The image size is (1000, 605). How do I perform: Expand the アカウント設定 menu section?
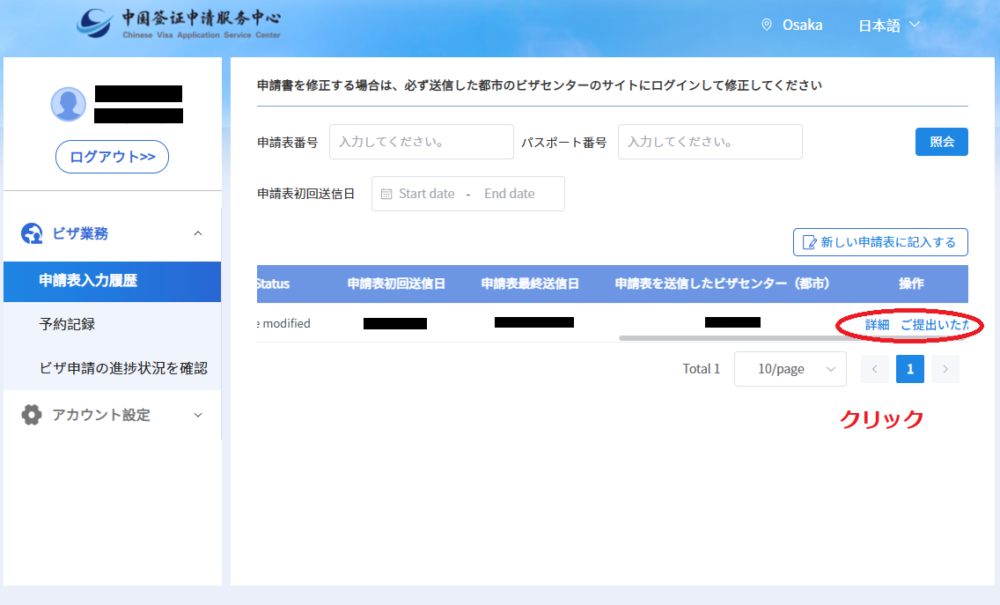pos(197,415)
